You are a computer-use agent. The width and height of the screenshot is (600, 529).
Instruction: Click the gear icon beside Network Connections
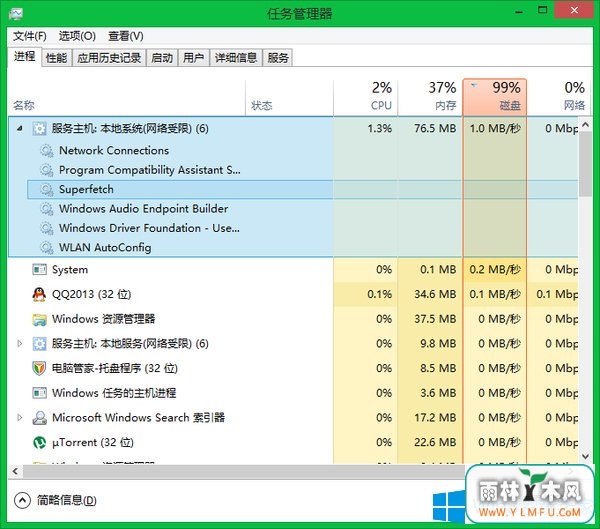tap(47, 150)
